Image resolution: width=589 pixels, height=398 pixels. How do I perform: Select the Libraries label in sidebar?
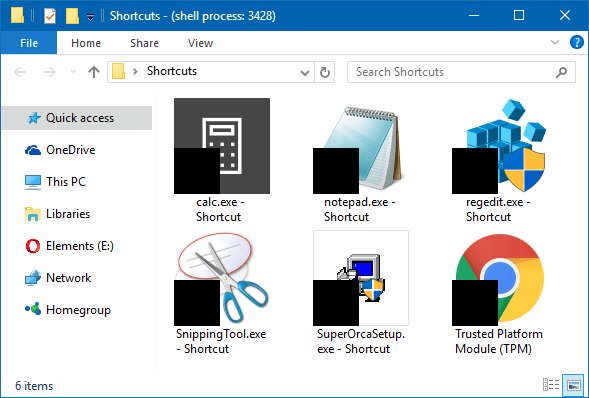(x=68, y=214)
